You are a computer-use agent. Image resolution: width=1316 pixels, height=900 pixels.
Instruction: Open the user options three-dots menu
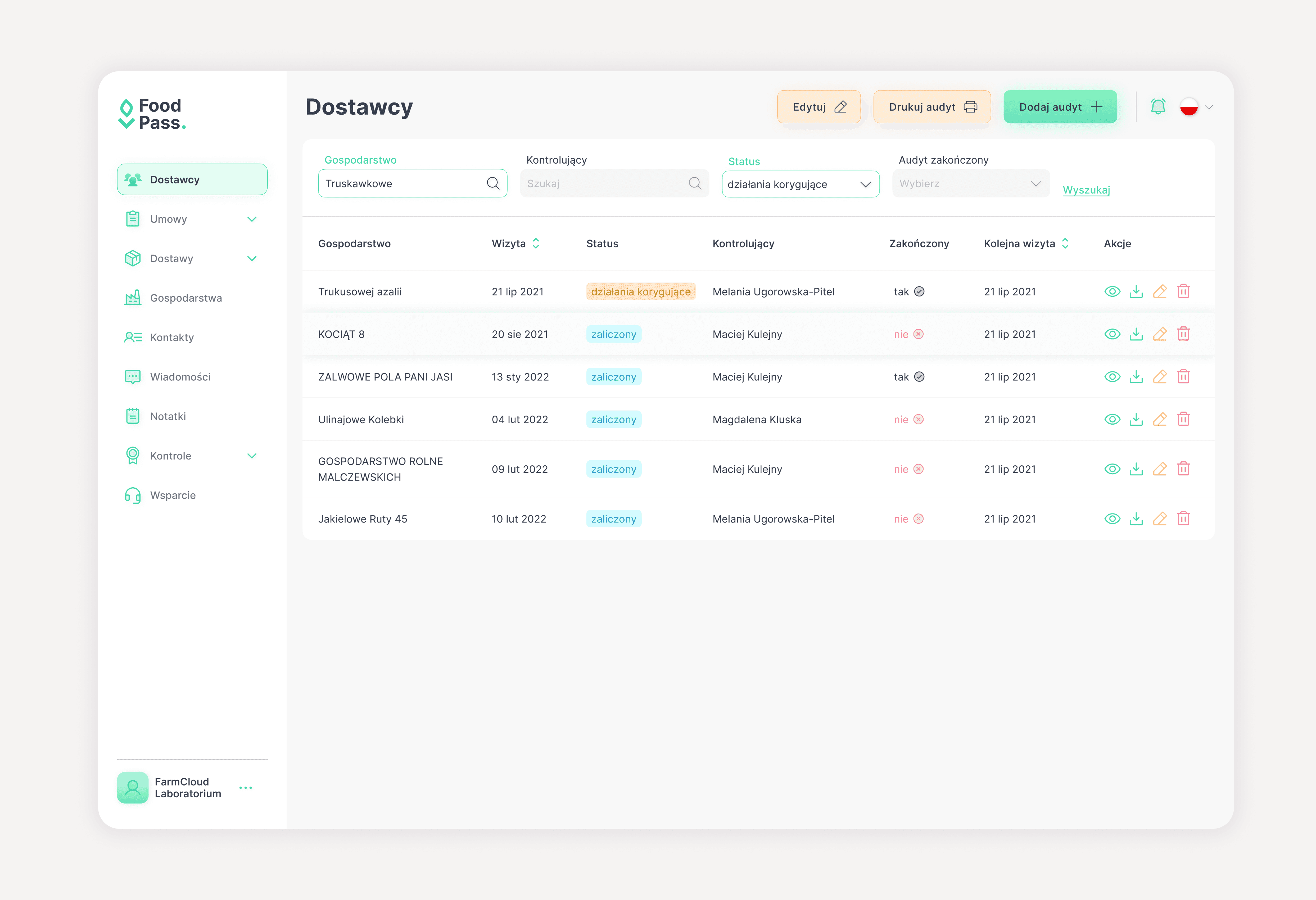(x=245, y=788)
